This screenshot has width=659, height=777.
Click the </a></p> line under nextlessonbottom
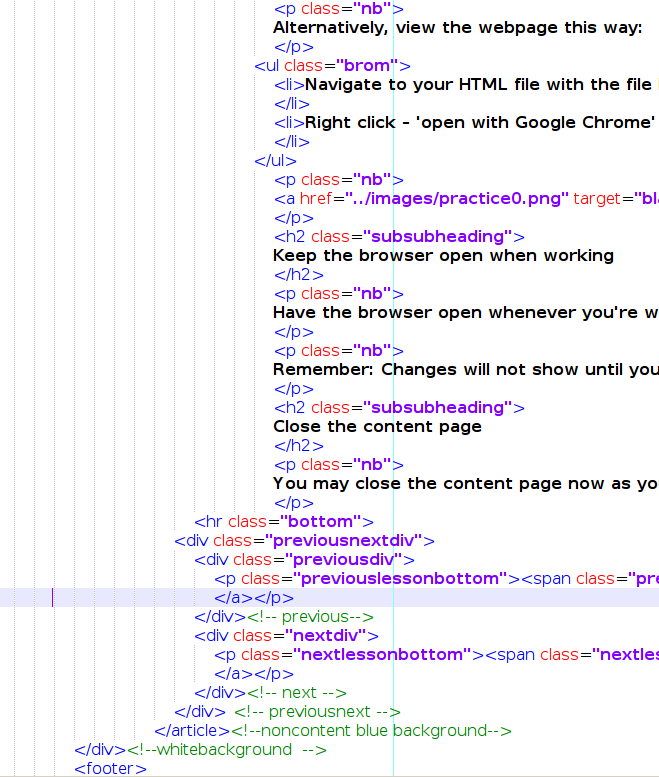pos(254,674)
